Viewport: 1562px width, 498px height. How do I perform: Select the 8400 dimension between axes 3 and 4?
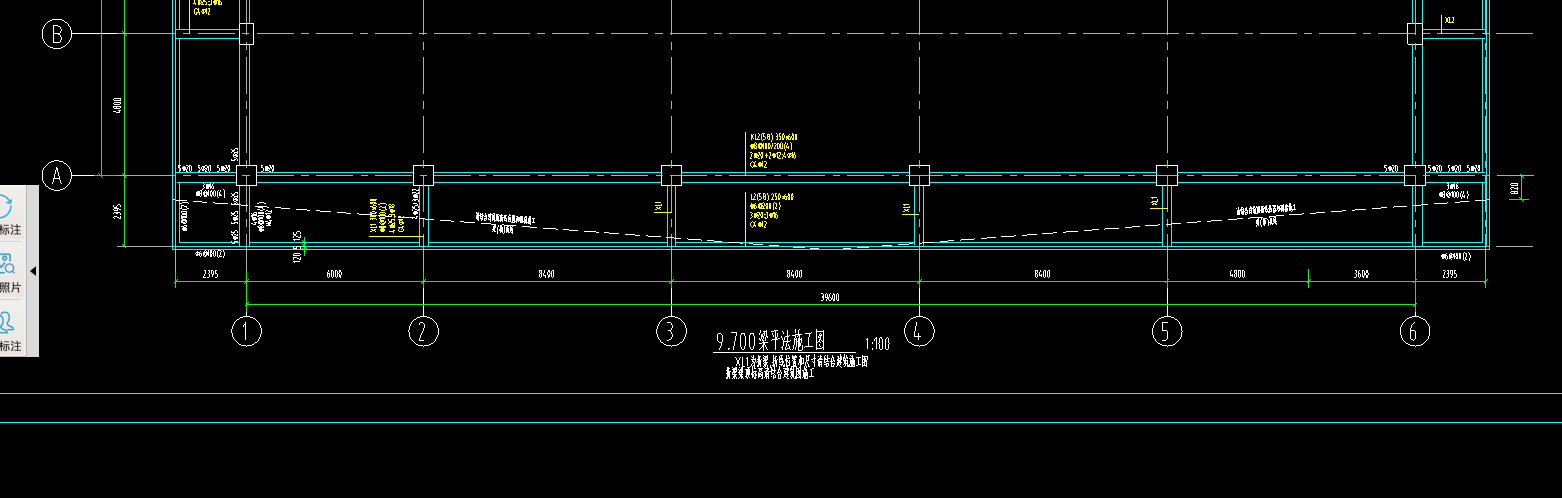click(x=795, y=273)
